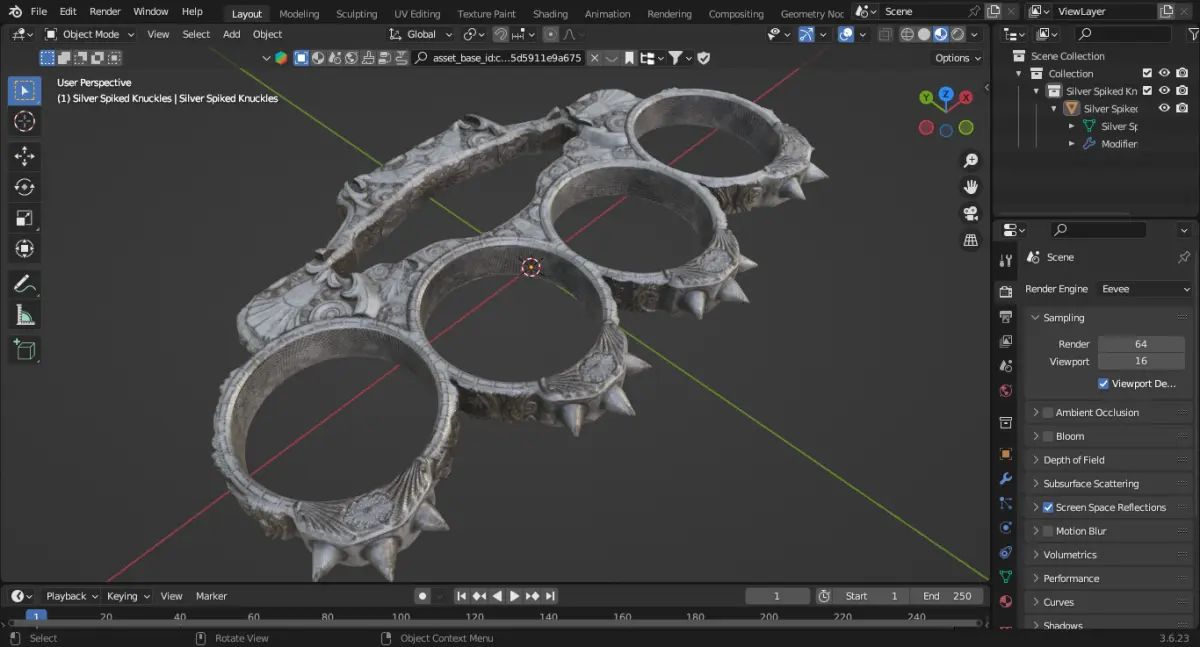Activate the Annotate tool
Image resolution: width=1200 pixels, height=647 pixels.
[25, 284]
